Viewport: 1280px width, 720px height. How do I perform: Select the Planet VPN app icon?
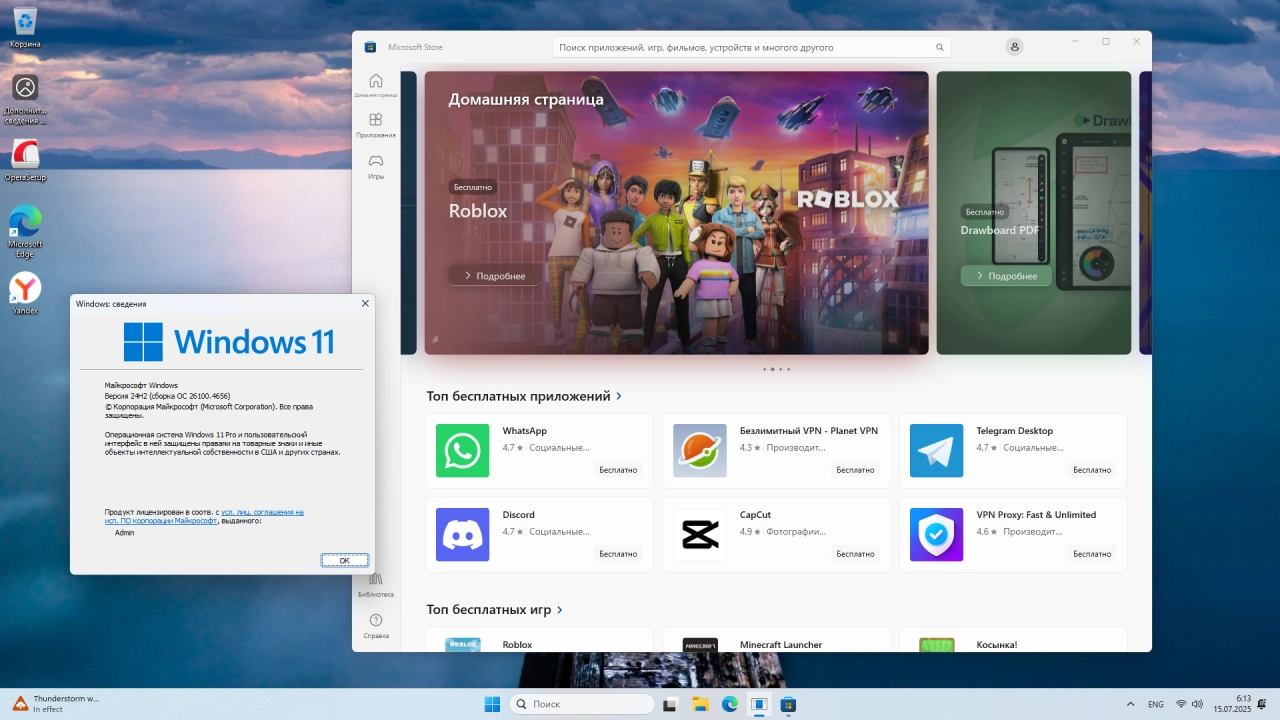tap(699, 450)
